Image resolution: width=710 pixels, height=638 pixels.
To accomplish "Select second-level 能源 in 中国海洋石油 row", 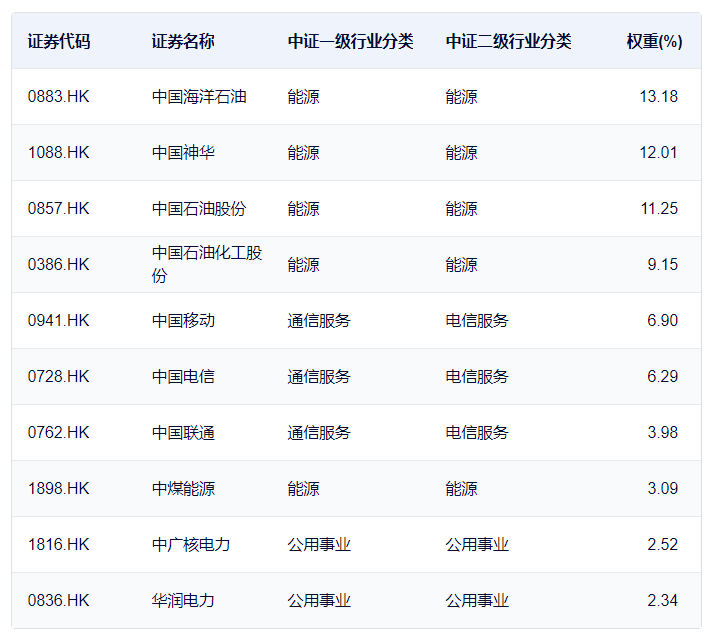I will (x=461, y=96).
